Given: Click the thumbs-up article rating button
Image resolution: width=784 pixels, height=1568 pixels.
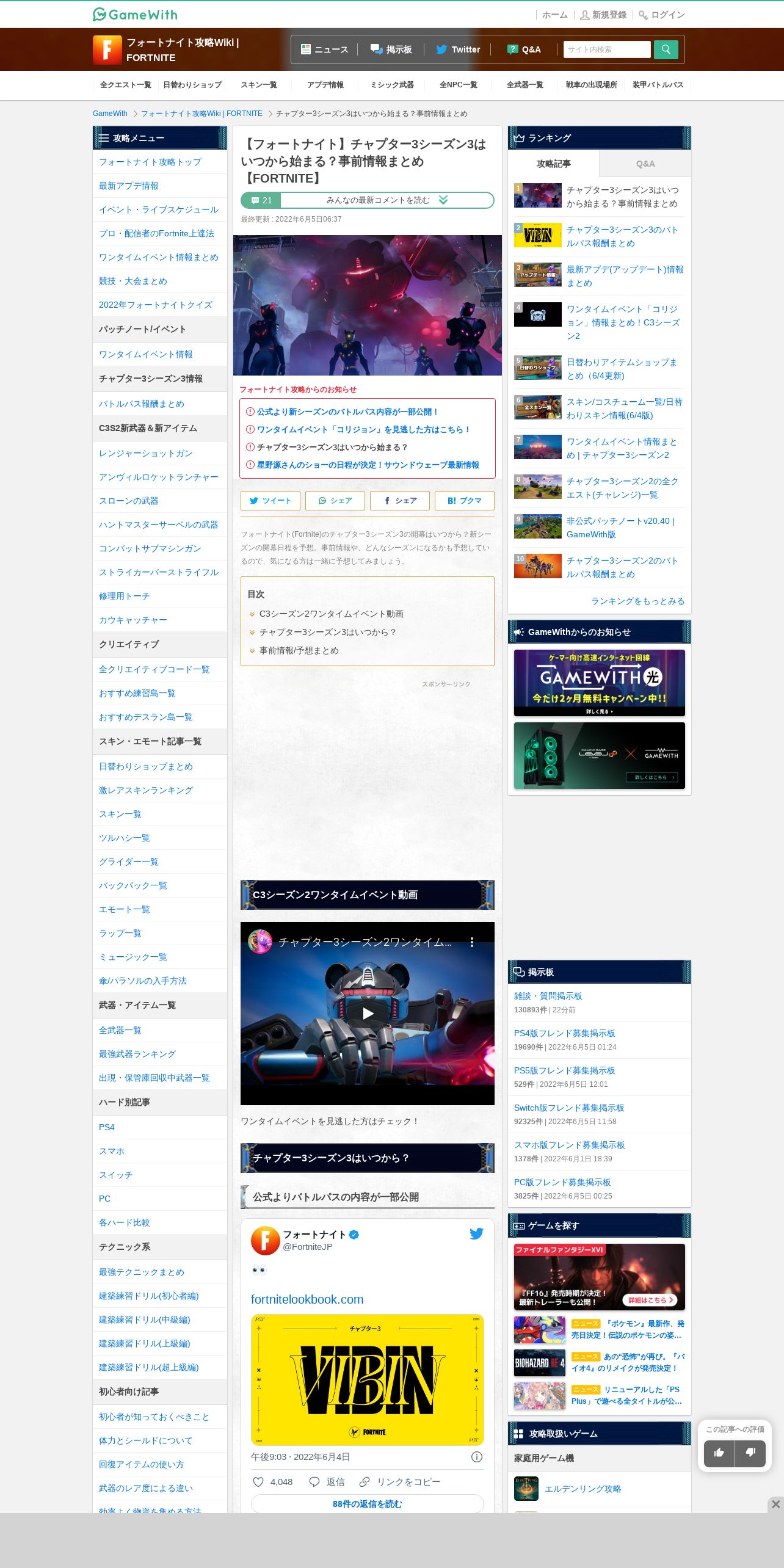Looking at the screenshot, I should tap(719, 1453).
